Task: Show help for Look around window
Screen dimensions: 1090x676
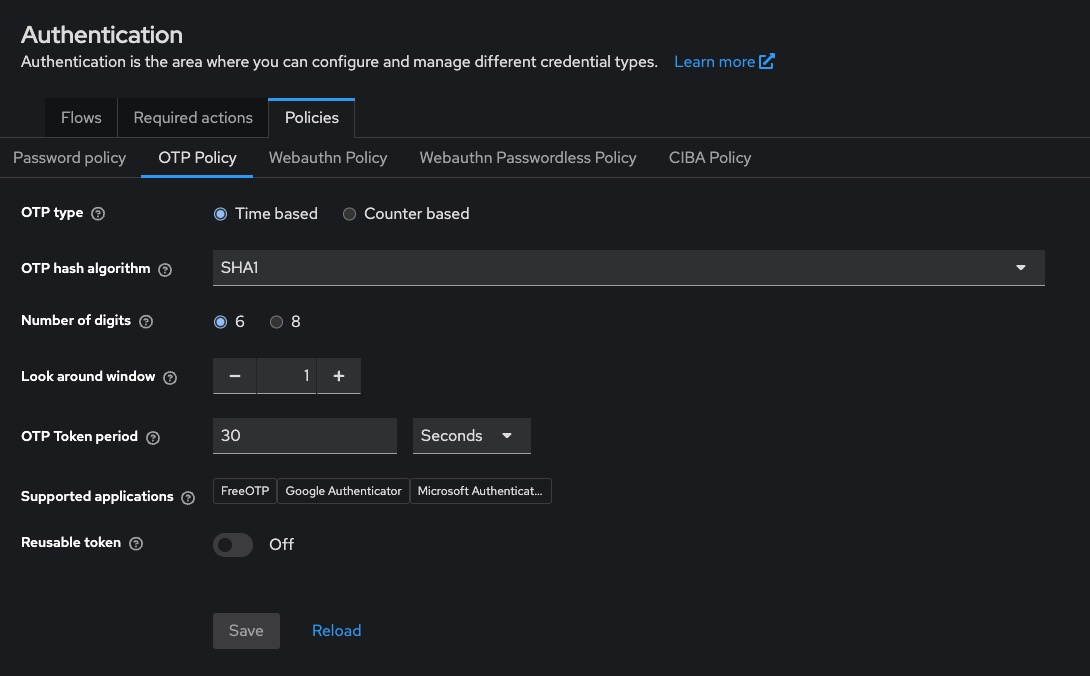Action: coord(170,378)
